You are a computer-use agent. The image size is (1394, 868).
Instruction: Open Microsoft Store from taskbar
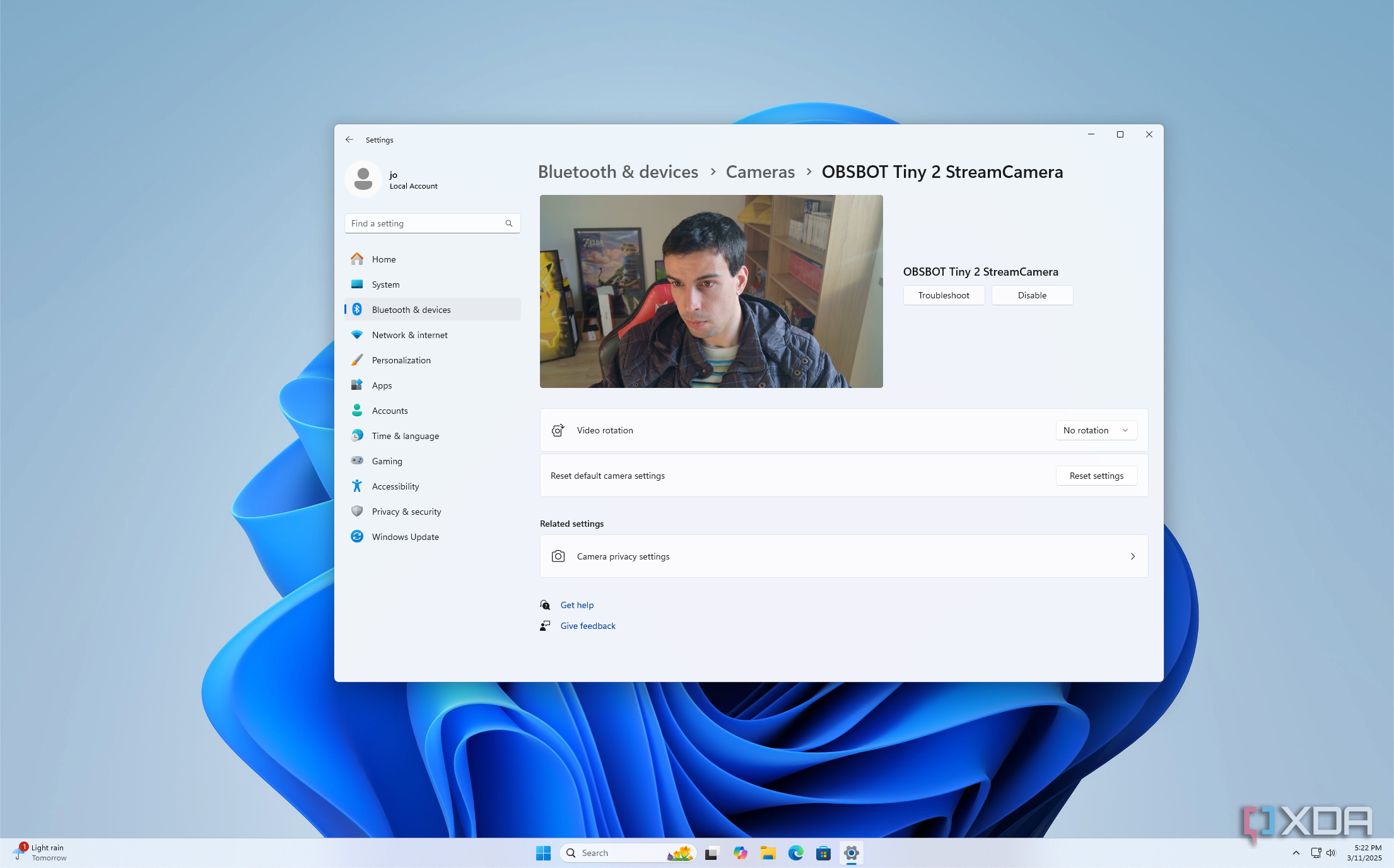(x=823, y=853)
